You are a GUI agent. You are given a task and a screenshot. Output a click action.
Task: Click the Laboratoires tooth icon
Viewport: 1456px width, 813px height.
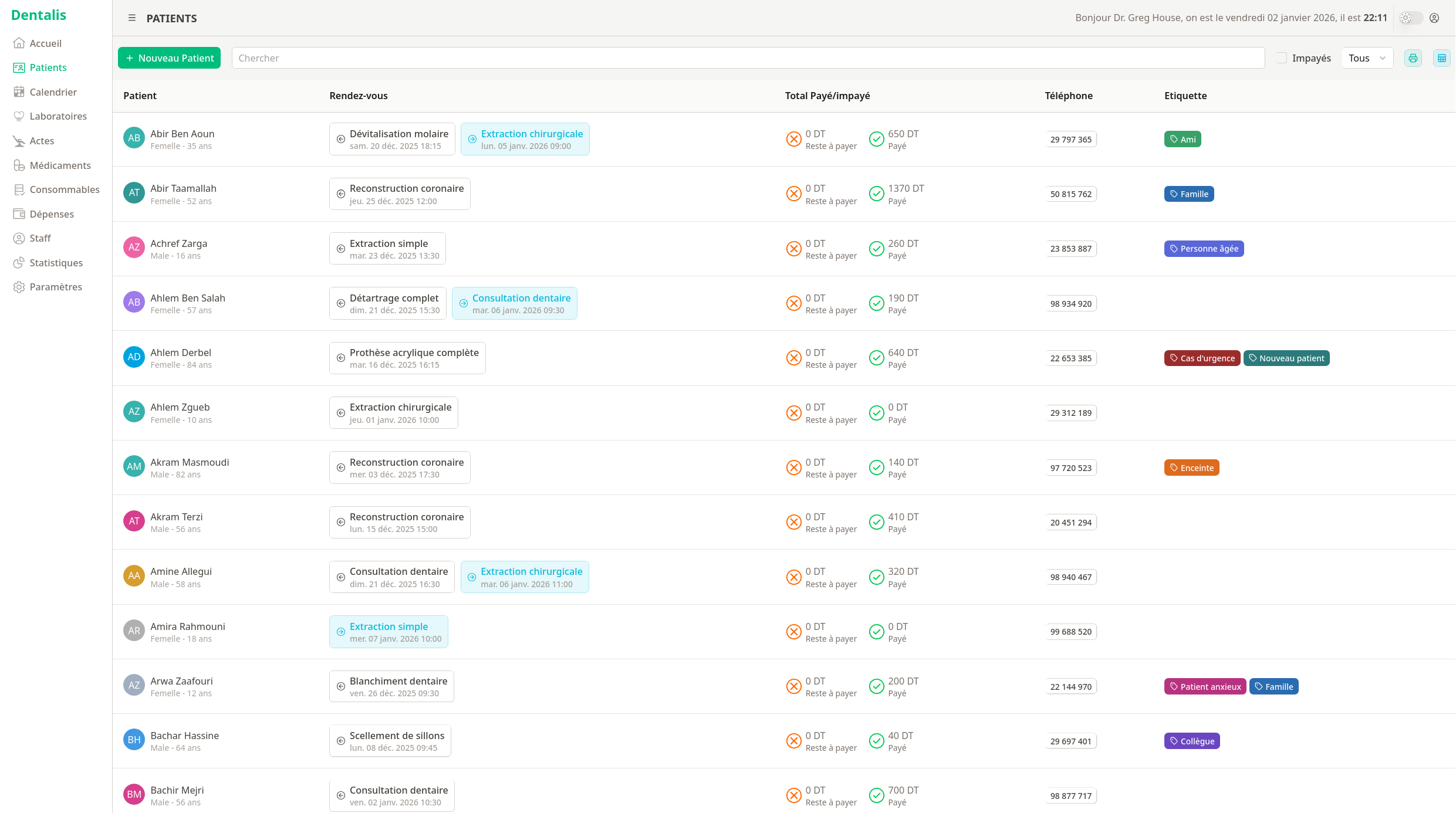(19, 116)
